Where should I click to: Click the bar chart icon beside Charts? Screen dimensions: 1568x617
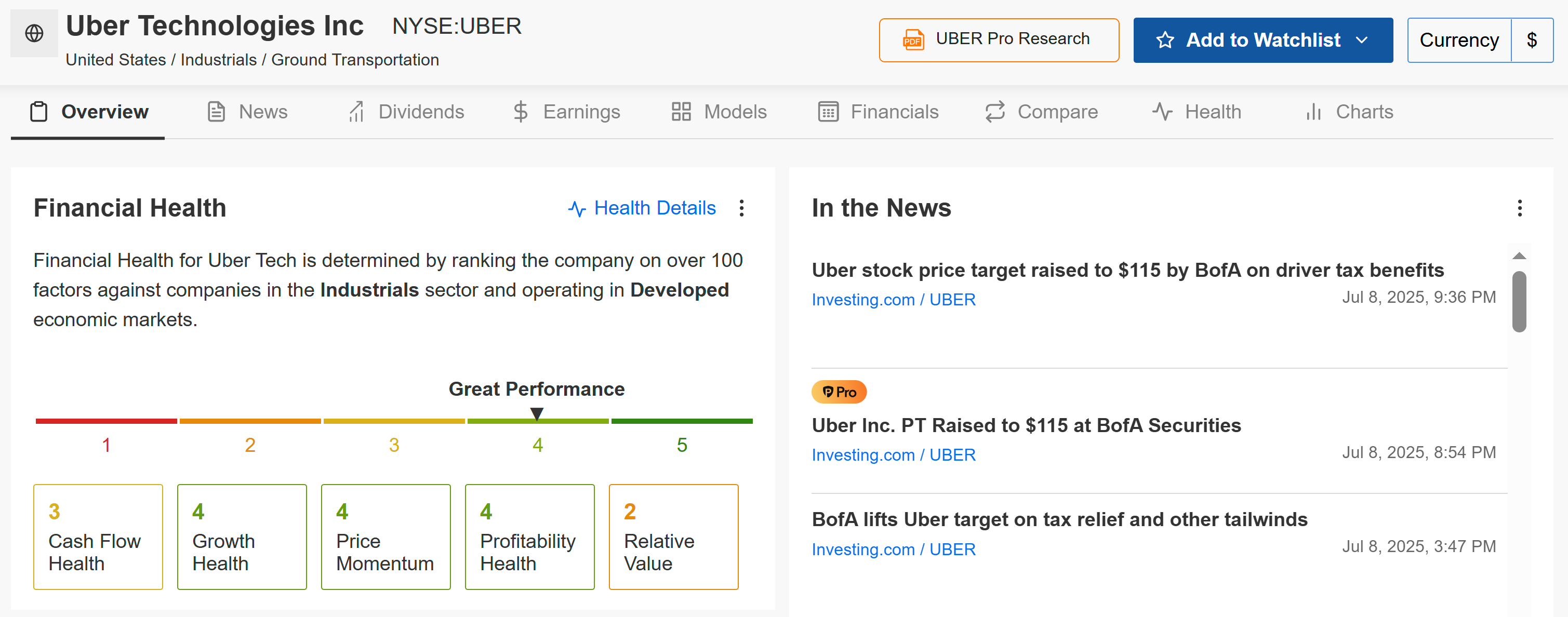[x=1313, y=112]
